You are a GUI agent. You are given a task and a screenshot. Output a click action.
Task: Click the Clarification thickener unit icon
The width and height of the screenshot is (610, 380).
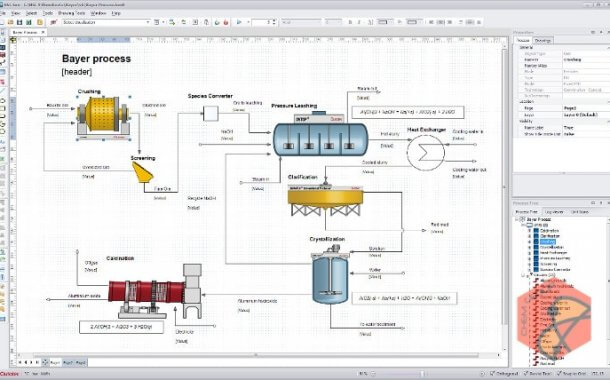pos(325,200)
